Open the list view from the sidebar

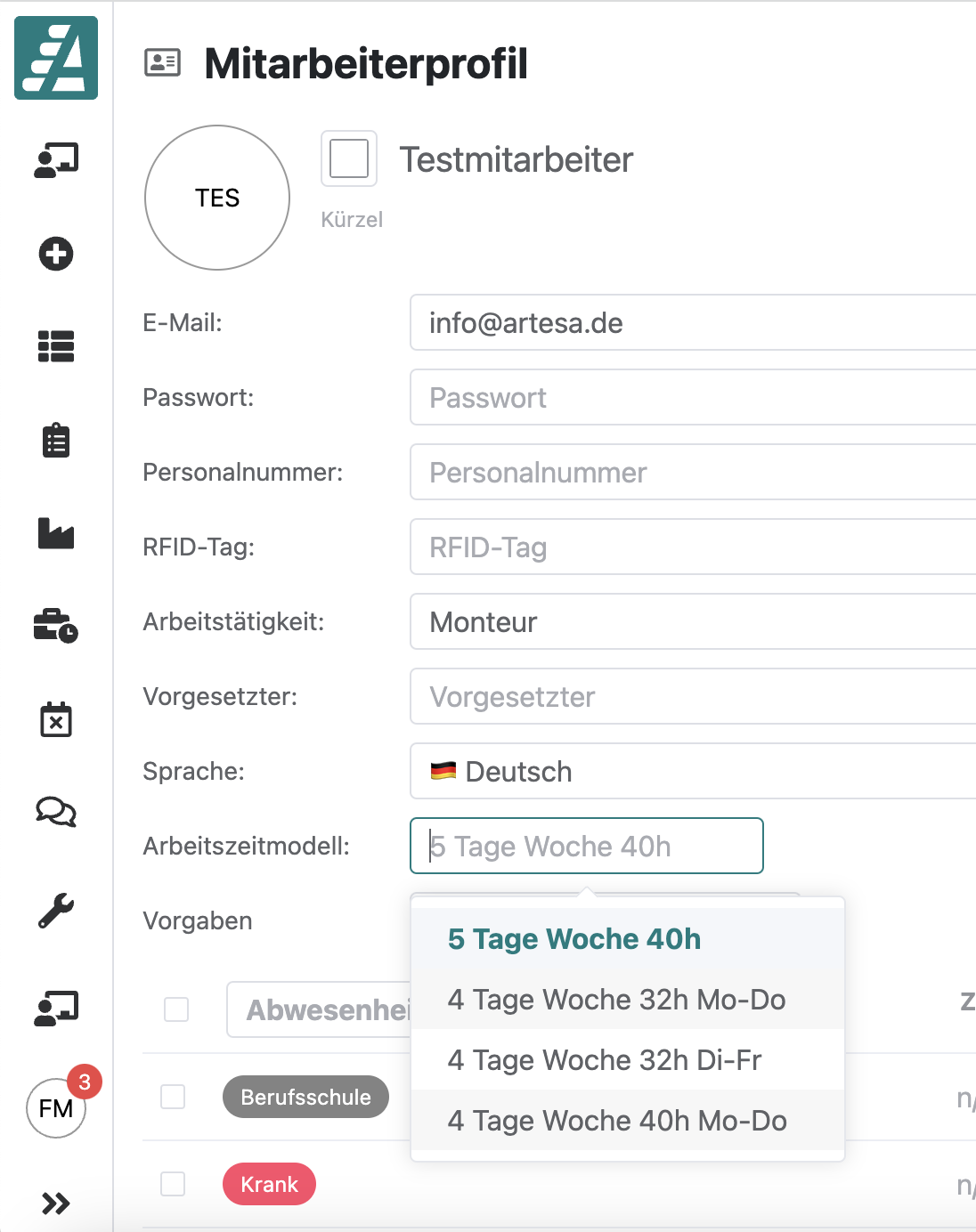[55, 348]
